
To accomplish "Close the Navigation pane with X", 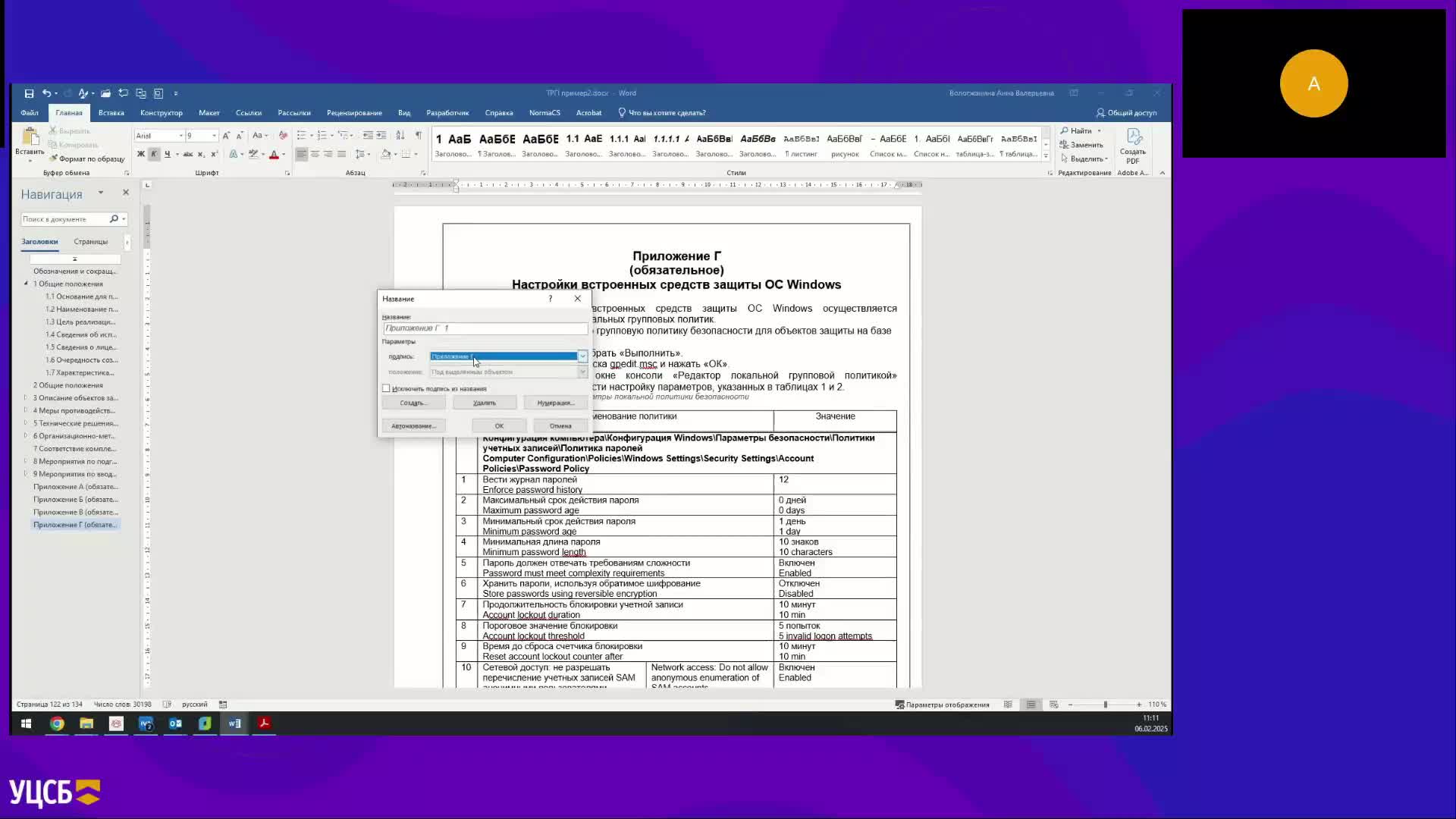I will tap(126, 193).
